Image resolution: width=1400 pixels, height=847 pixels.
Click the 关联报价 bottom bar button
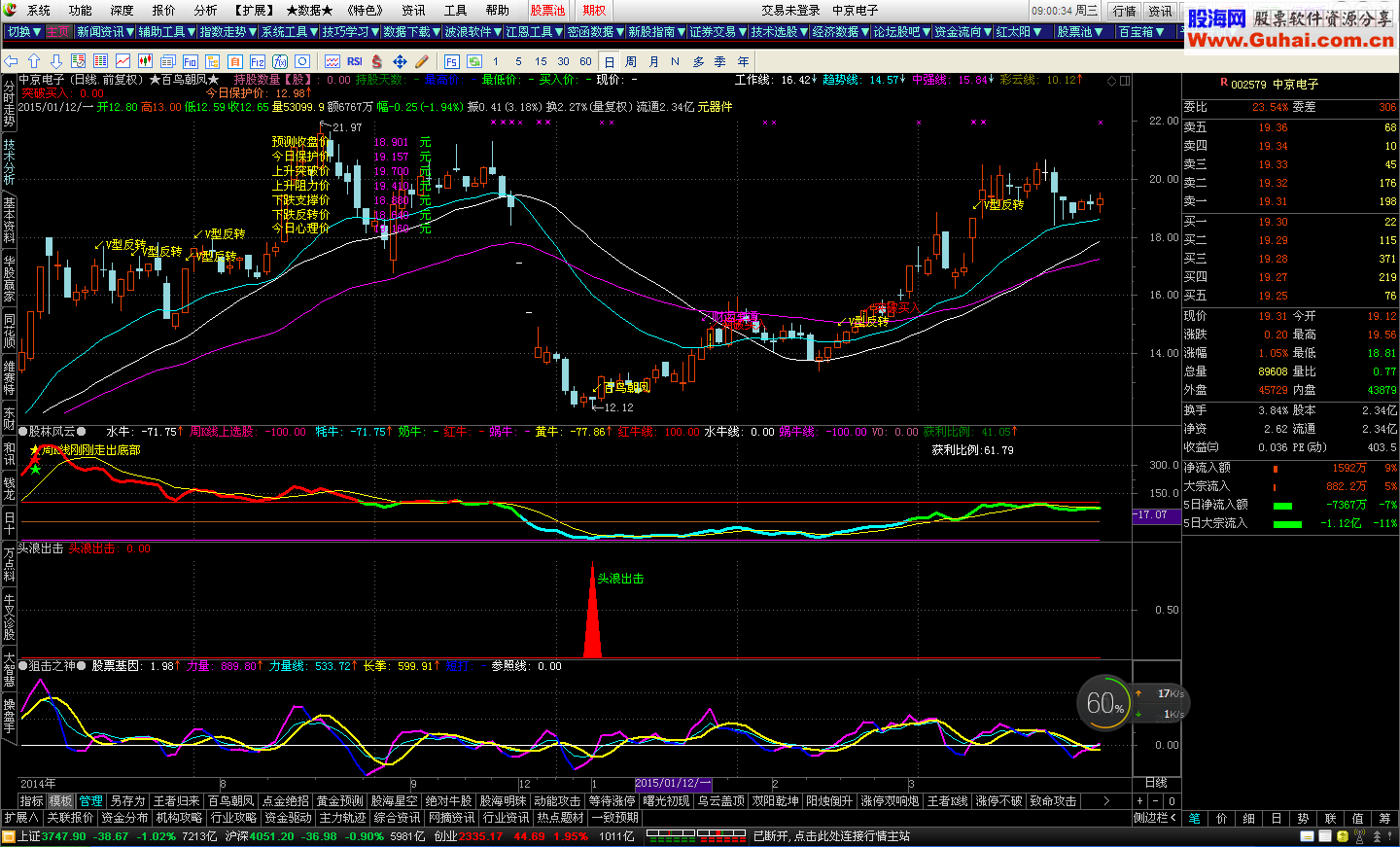[x=70, y=818]
